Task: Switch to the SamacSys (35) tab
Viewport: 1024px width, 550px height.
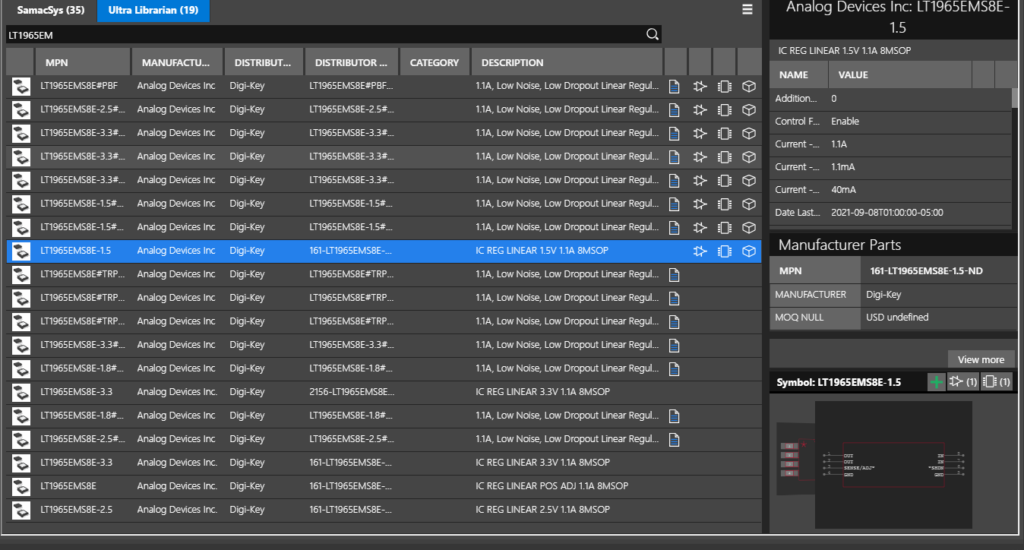Action: tap(50, 10)
